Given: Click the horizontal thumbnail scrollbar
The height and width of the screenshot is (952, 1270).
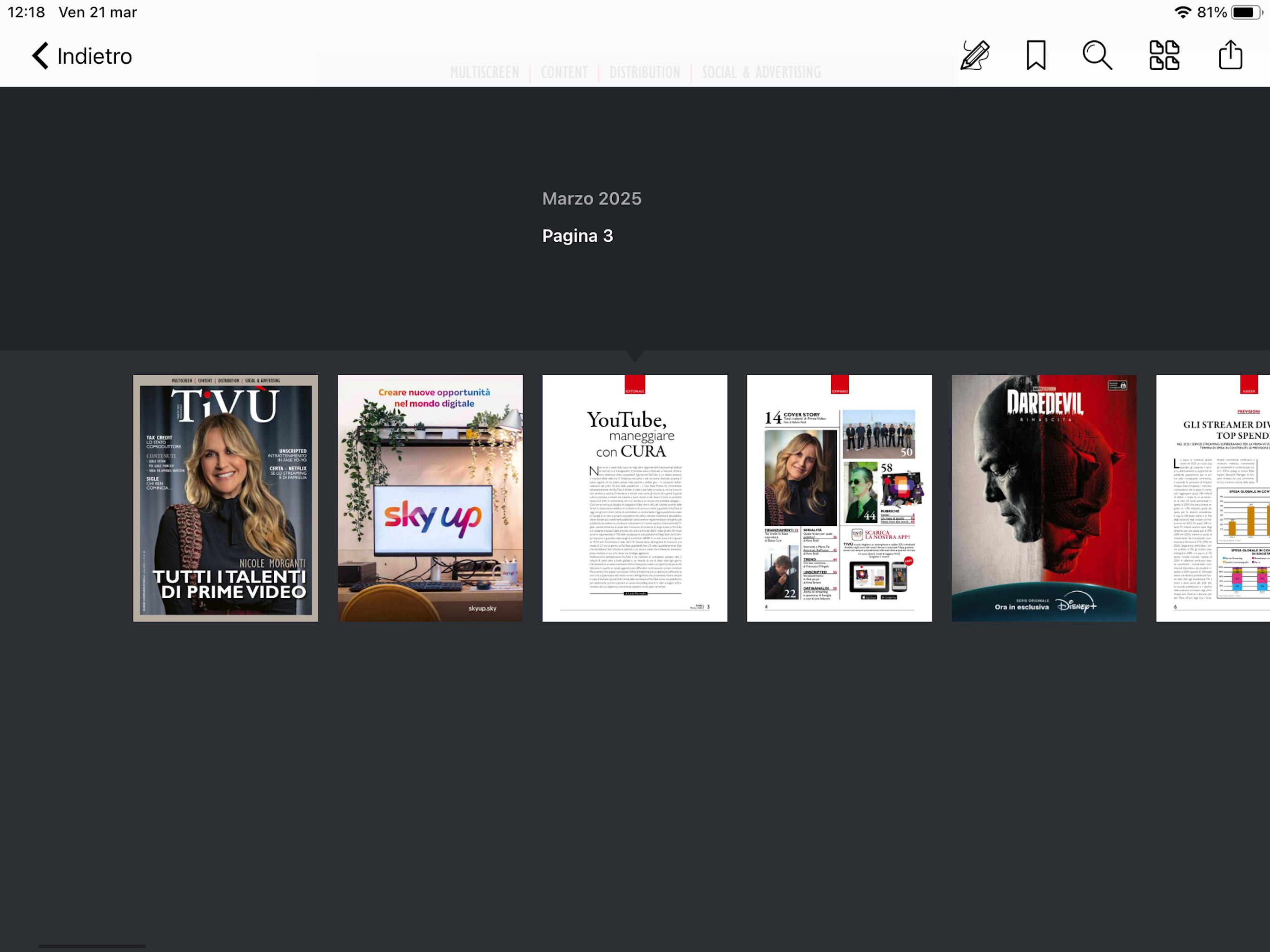Looking at the screenshot, I should [92, 945].
